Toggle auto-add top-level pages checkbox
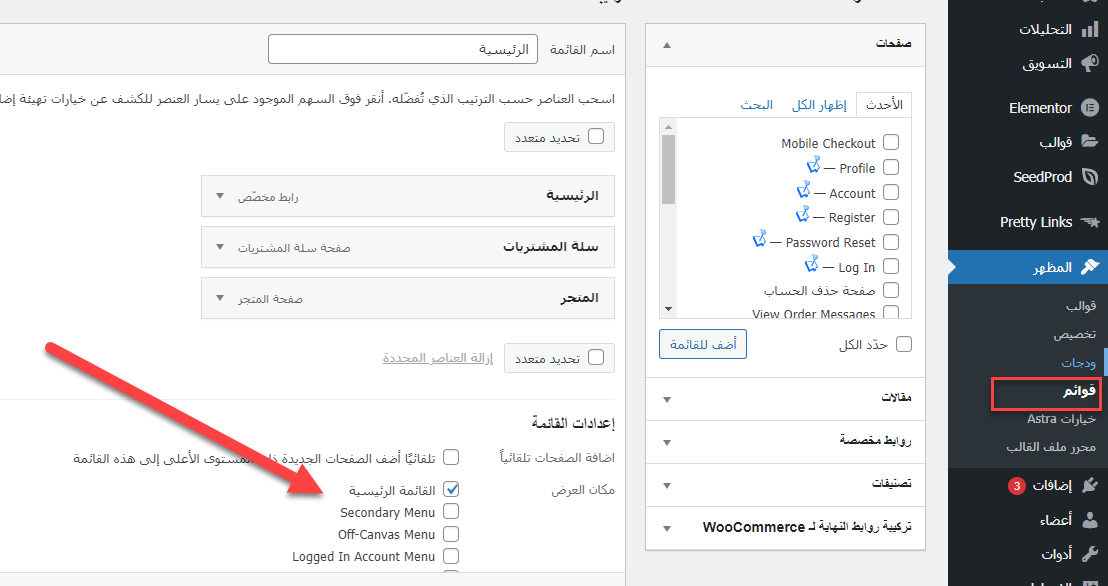The width and height of the screenshot is (1108, 586). [x=451, y=457]
